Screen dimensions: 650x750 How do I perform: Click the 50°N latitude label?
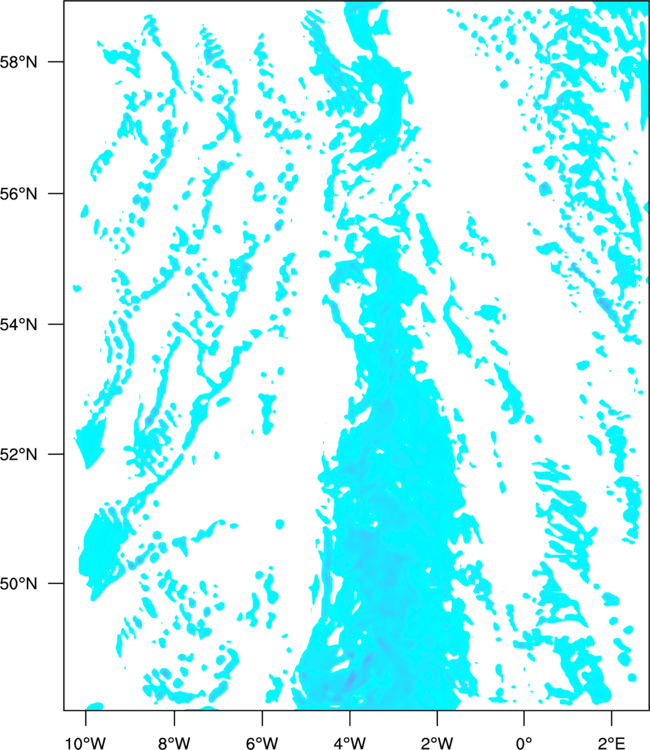click(x=18, y=584)
